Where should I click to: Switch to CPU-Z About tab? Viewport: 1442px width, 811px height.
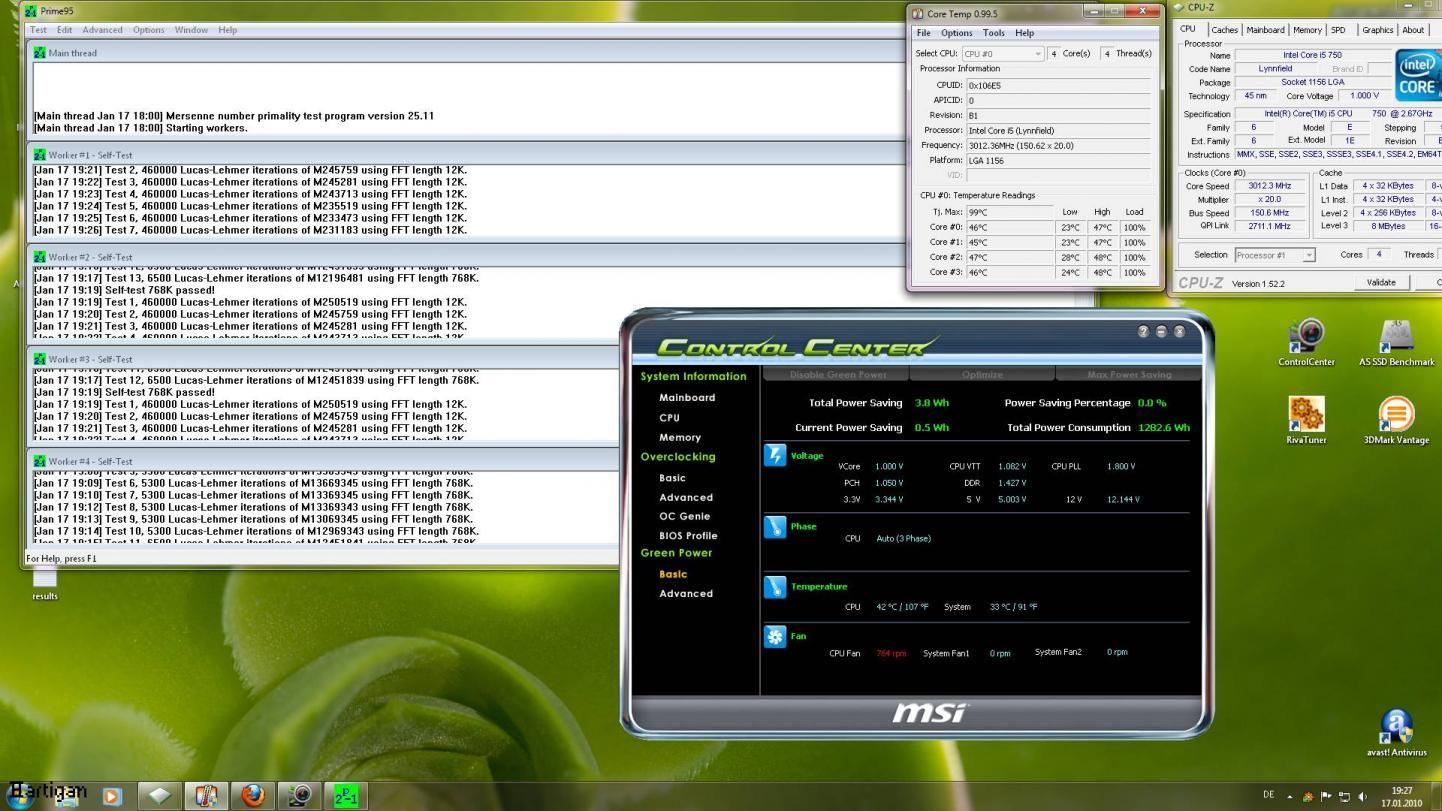point(1413,30)
